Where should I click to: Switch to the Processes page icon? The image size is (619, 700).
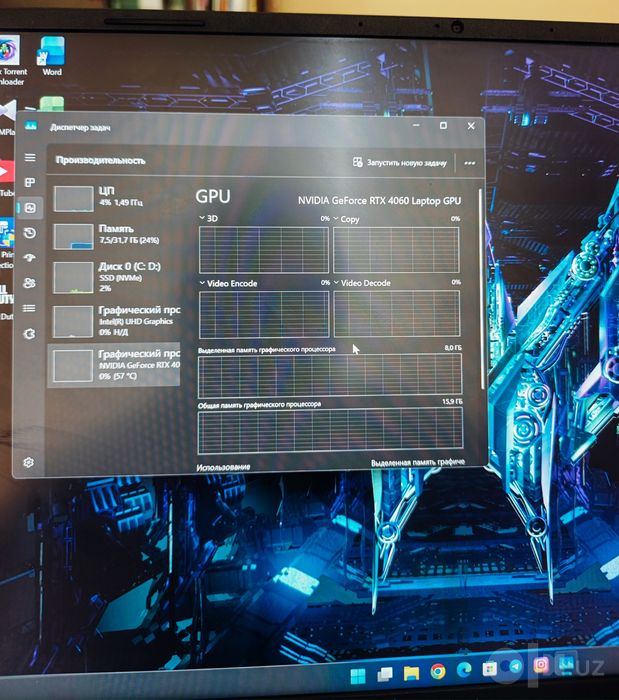pyautogui.click(x=30, y=182)
